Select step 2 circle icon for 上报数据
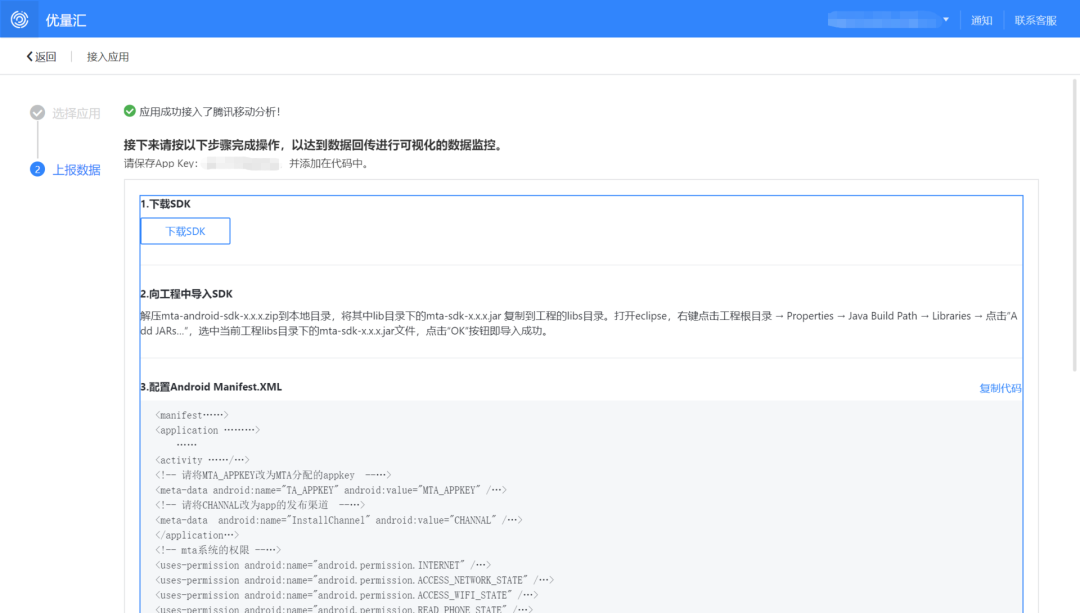Screen dimensions: 1080x613 37,169
